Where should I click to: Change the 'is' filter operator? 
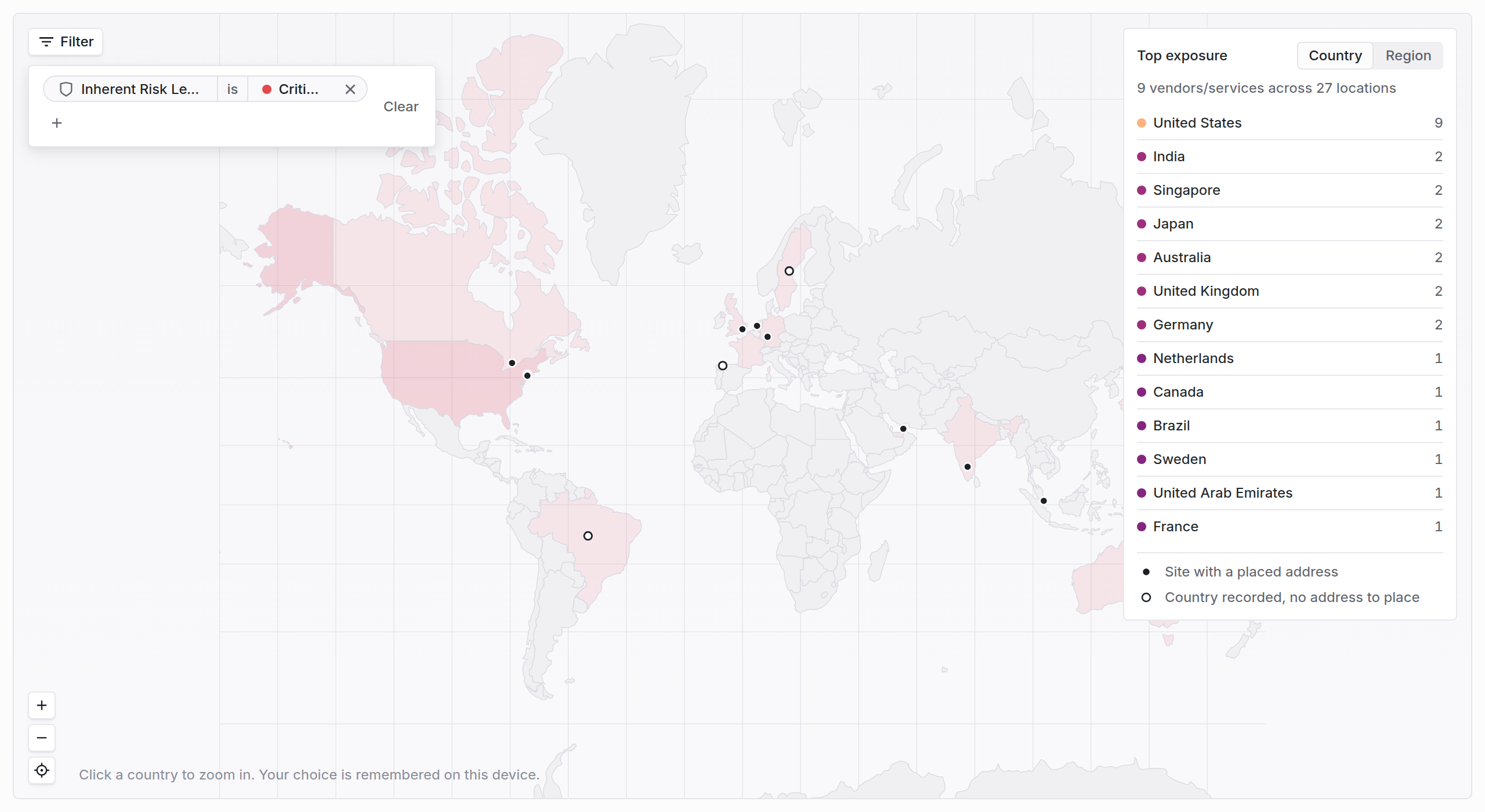coord(233,89)
